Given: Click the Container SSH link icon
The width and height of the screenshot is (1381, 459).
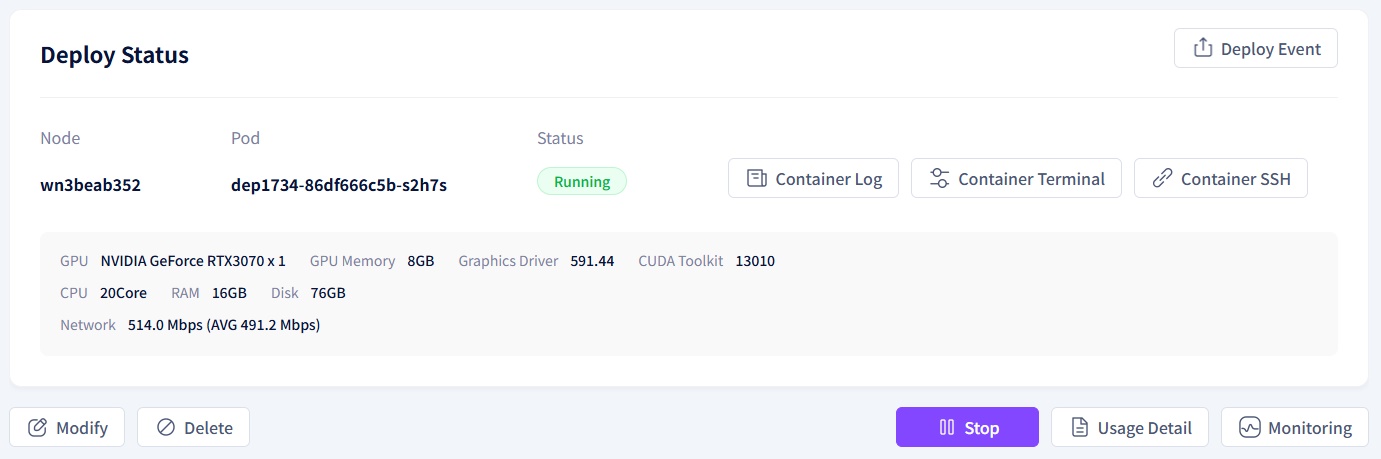Looking at the screenshot, I should [1162, 179].
